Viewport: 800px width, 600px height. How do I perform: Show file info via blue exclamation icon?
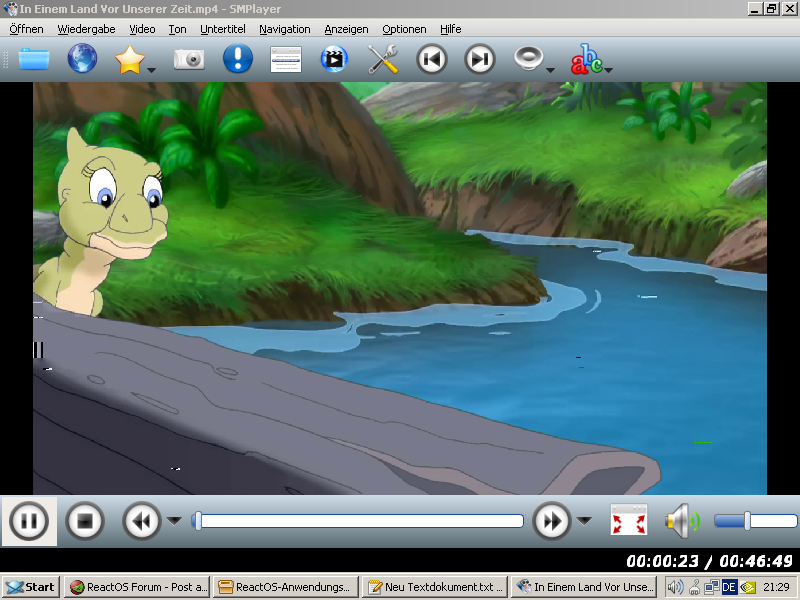point(238,59)
